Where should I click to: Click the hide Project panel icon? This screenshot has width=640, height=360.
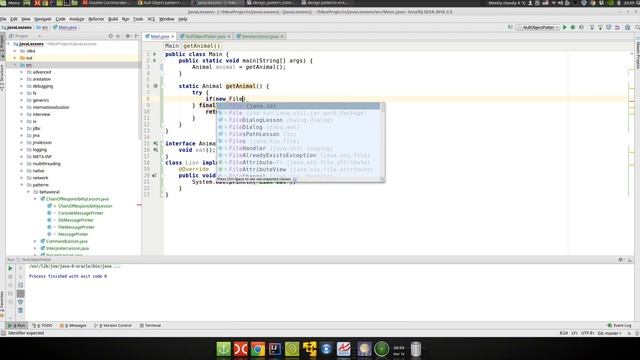136,36
